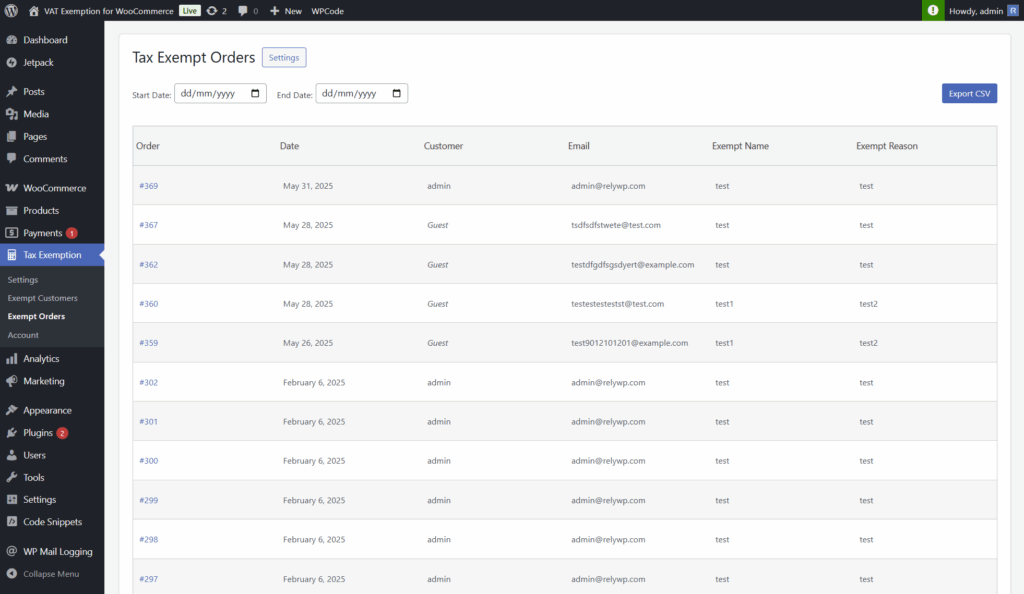
Task: Open order #301 link
Action: click(x=148, y=422)
